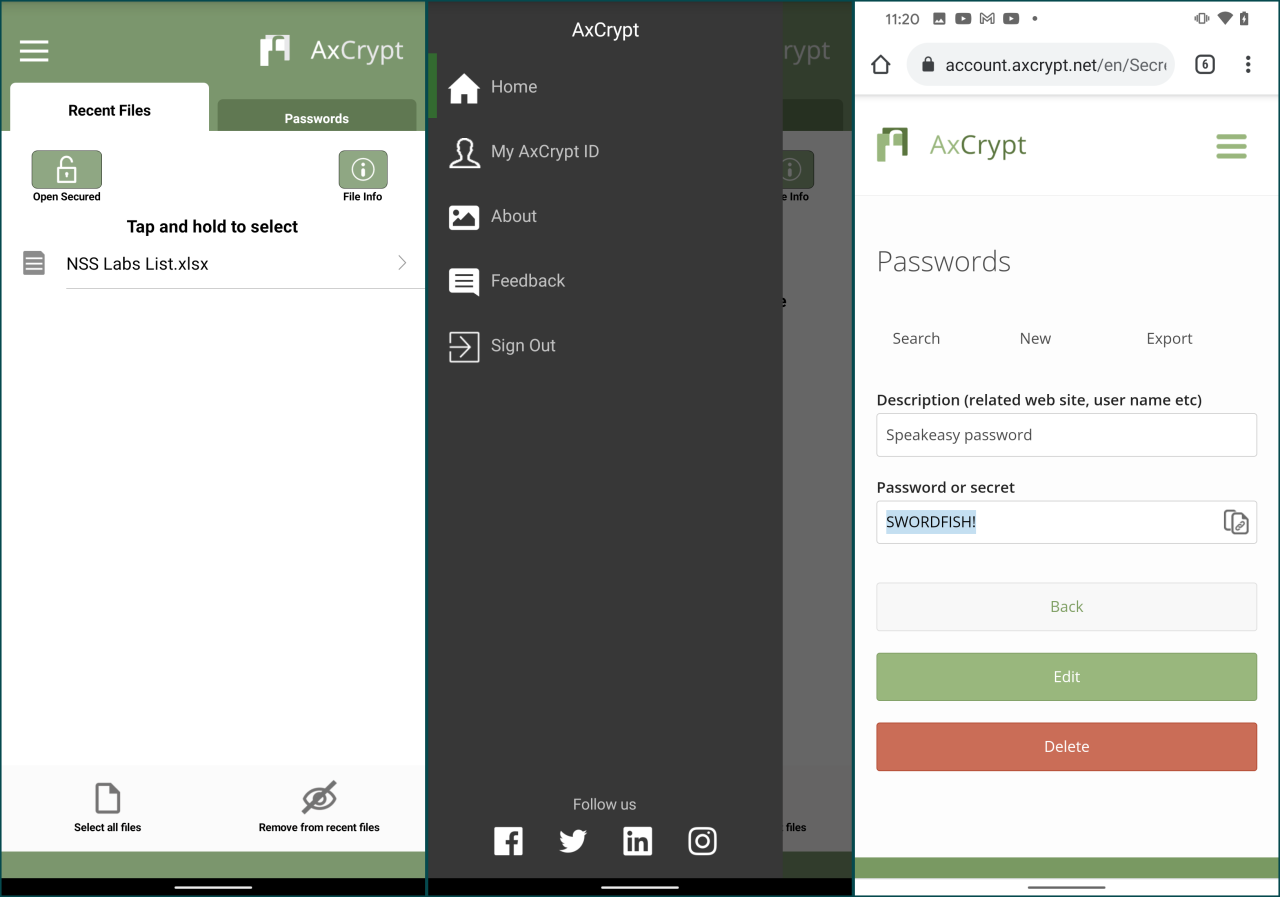Open About in the side drawer

click(604, 216)
